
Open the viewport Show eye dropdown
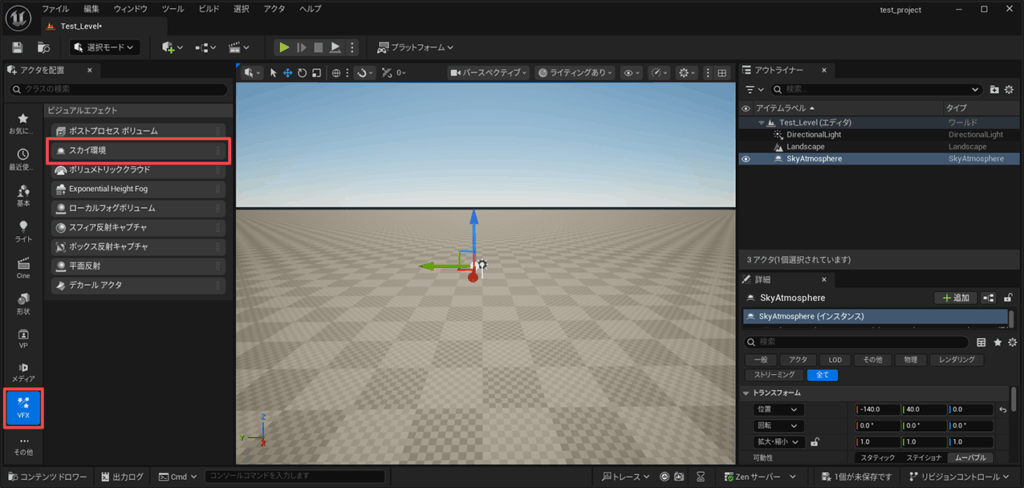point(631,73)
